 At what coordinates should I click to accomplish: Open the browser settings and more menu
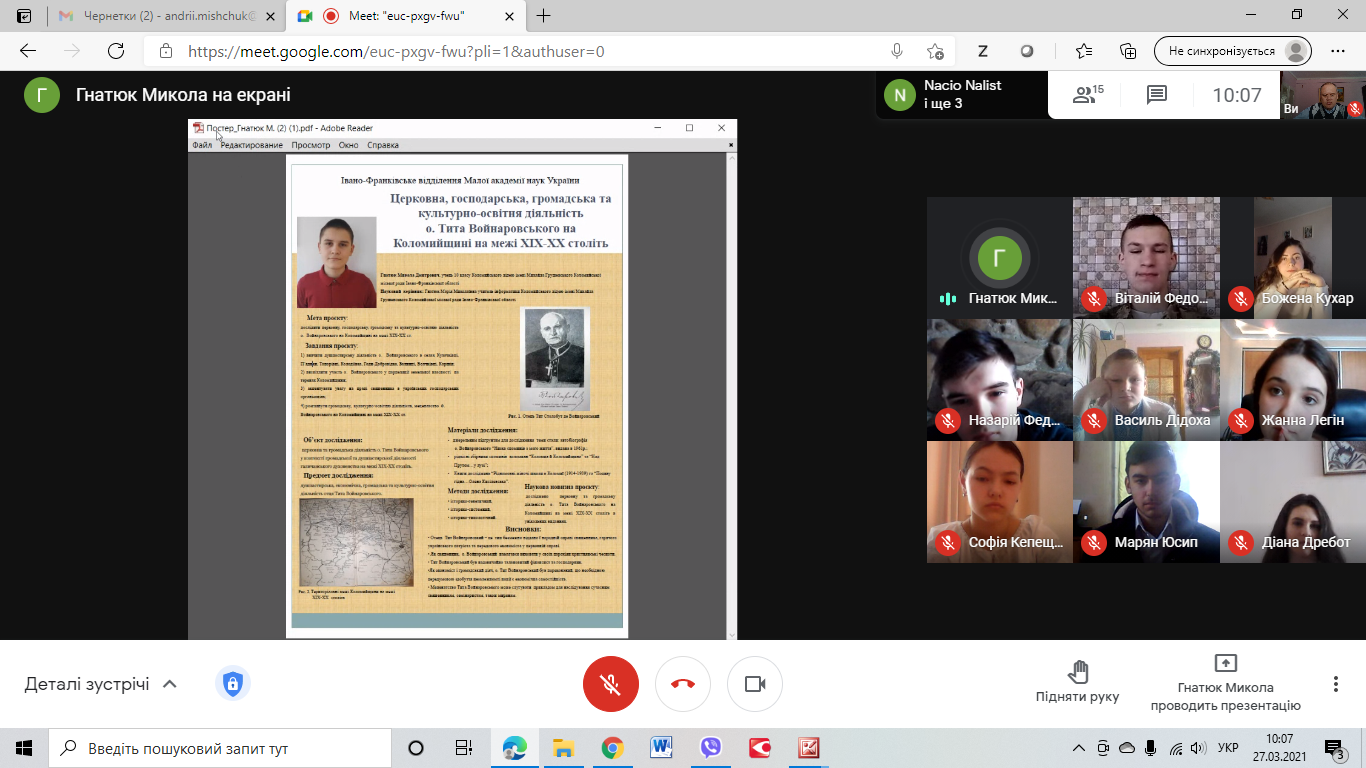[1338, 51]
